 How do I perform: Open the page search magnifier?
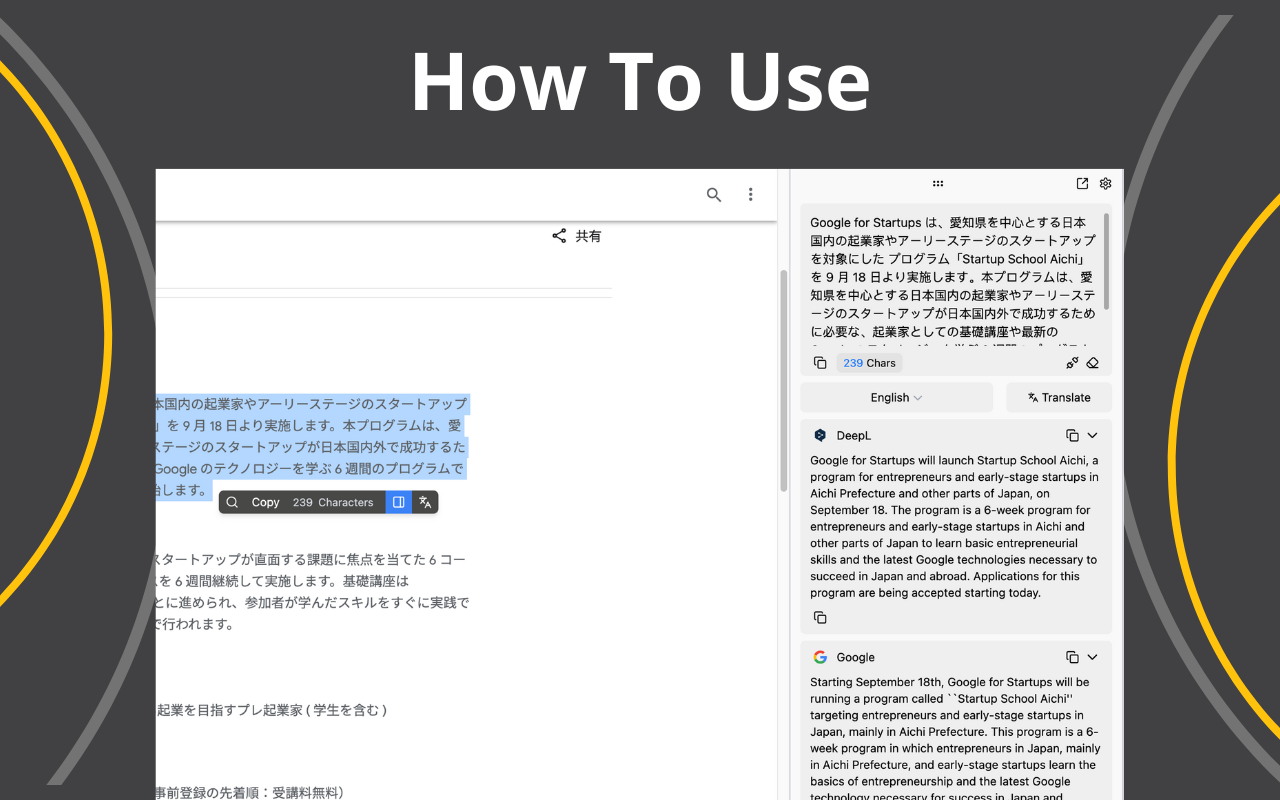(x=714, y=194)
